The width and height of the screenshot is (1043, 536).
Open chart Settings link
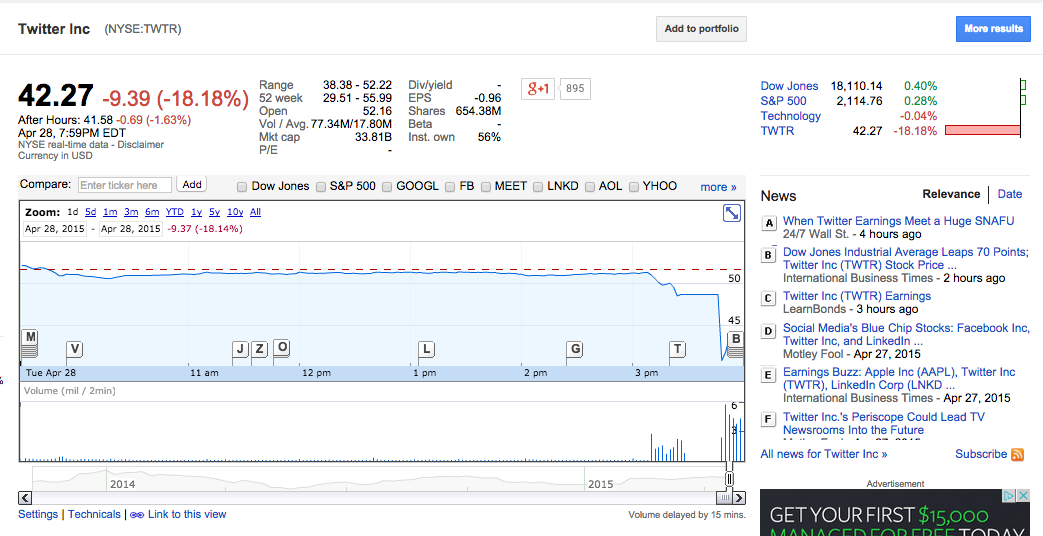coord(38,514)
